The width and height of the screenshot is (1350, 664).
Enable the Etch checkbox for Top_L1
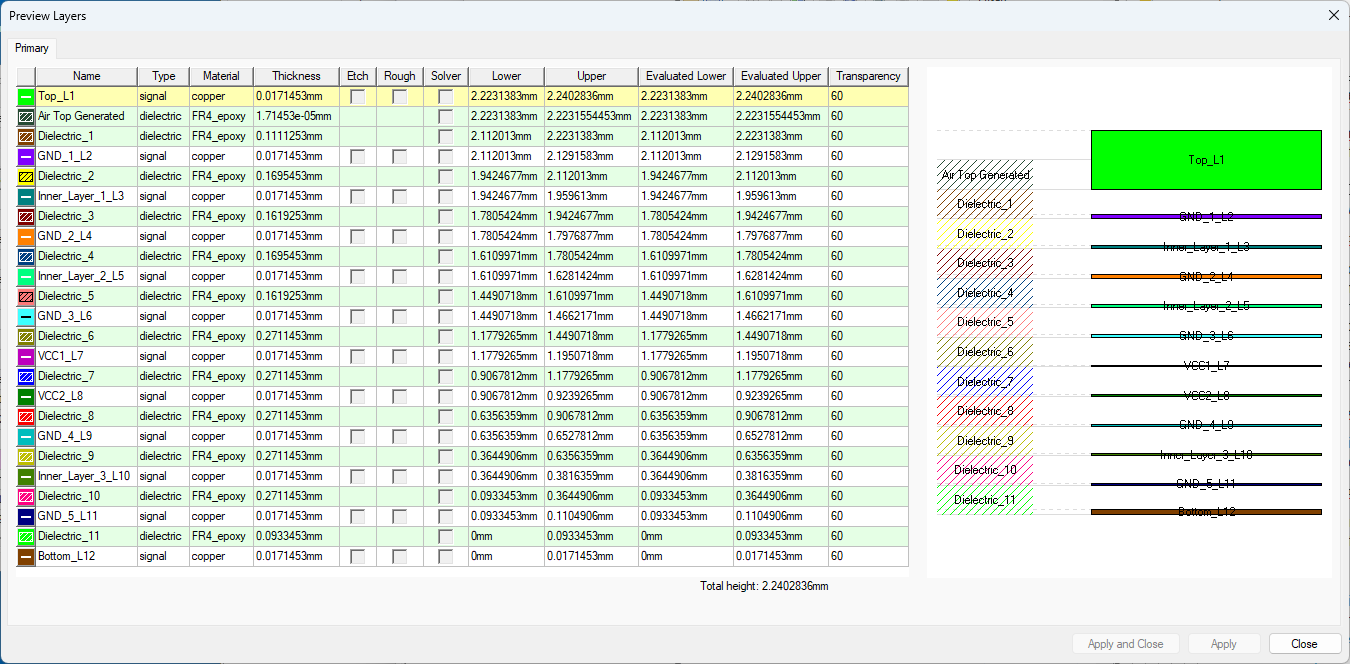click(x=357, y=96)
